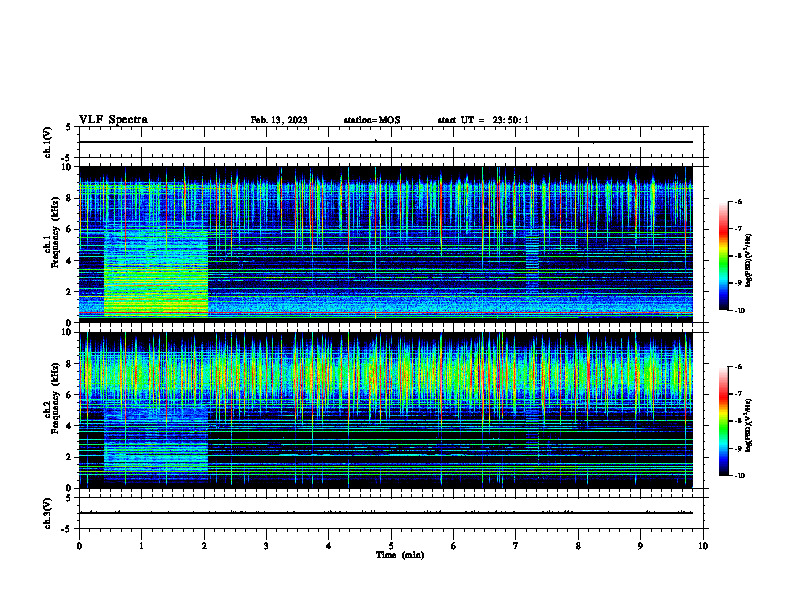The width and height of the screenshot is (792, 612).
Task: Click the time axis tick label '5'
Action: [391, 546]
